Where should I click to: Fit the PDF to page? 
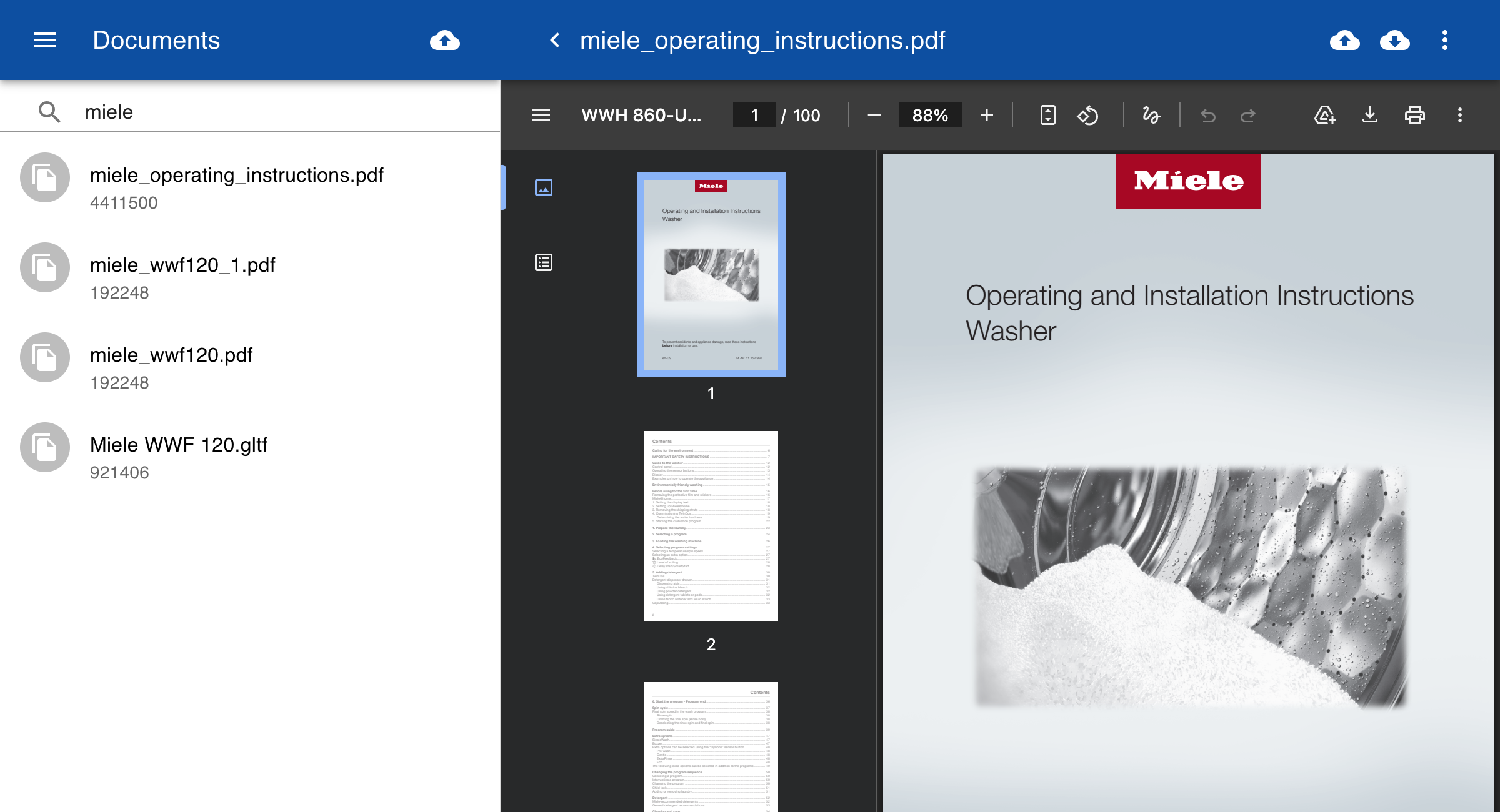(x=1048, y=115)
